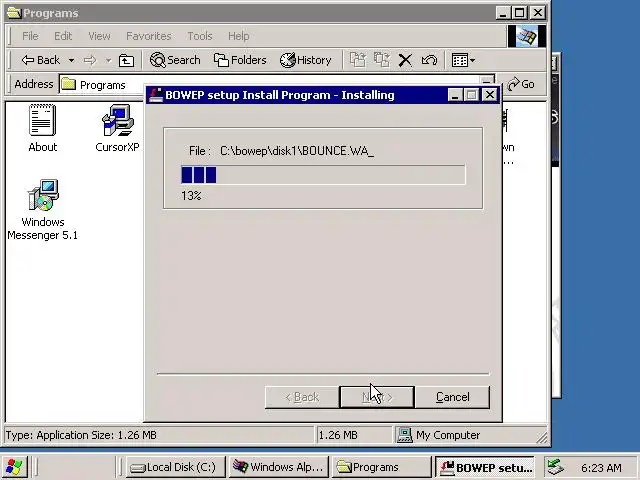Open the Help menu

pos(238,36)
